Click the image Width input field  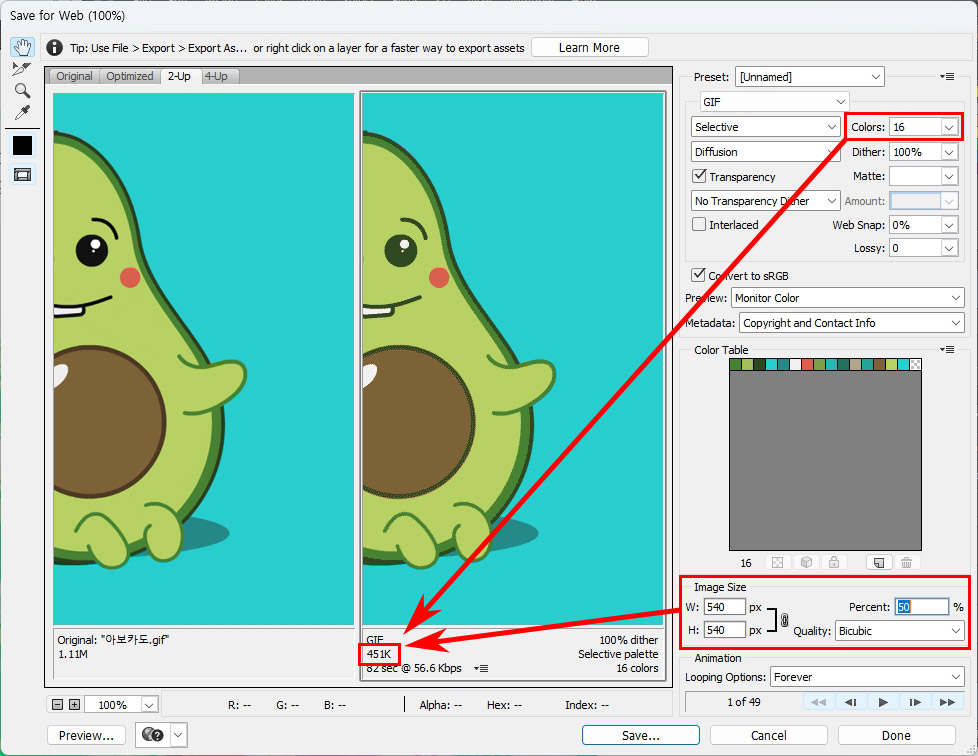[725, 607]
